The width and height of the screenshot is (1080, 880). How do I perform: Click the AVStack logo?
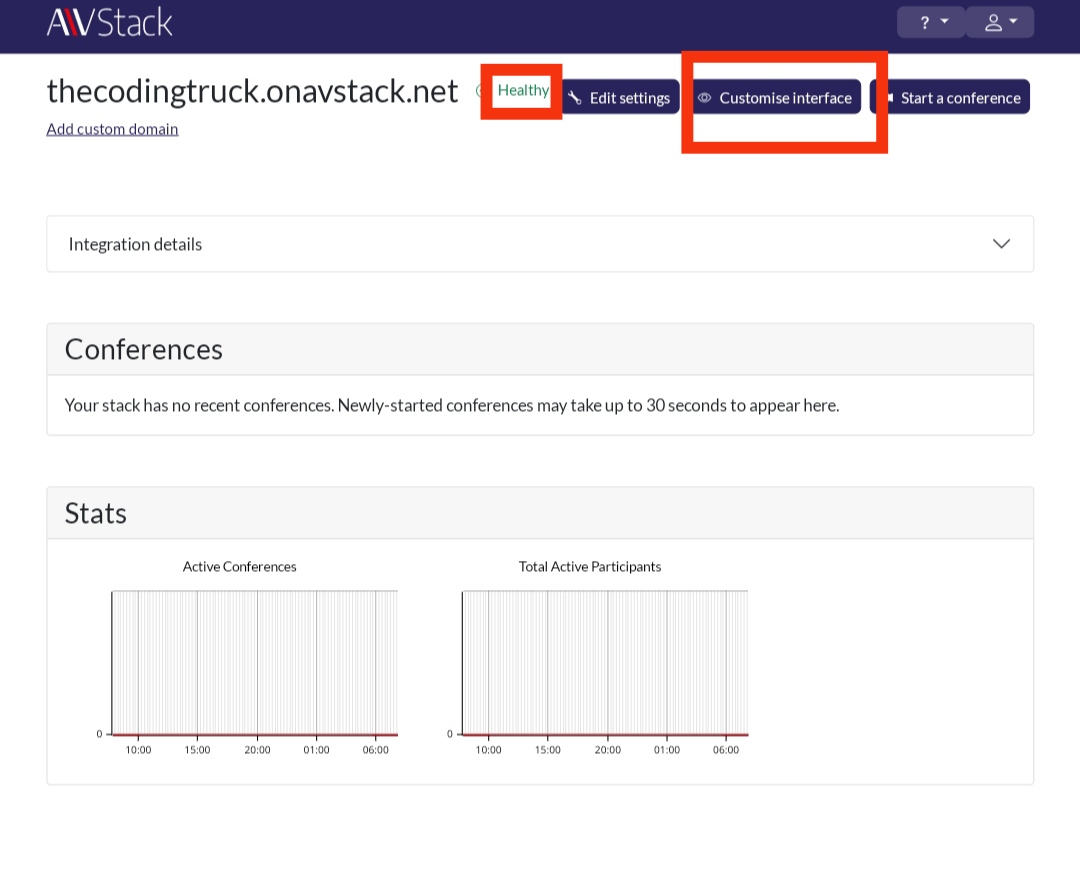point(109,21)
